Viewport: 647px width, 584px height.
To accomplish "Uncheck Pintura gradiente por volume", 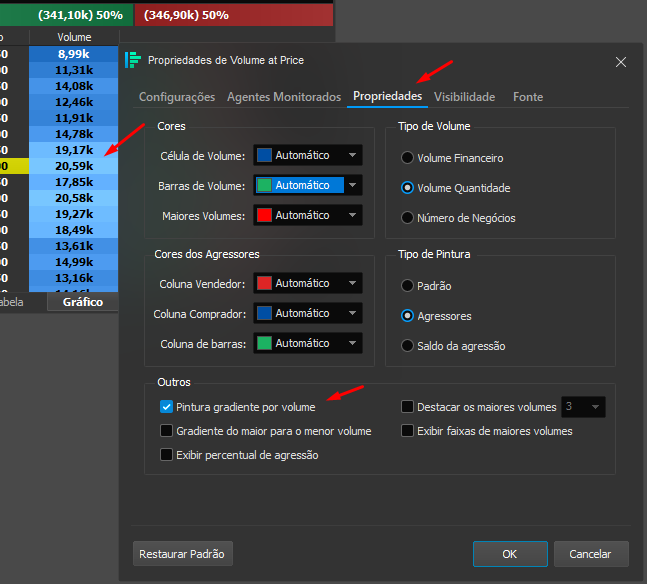I will 166,407.
